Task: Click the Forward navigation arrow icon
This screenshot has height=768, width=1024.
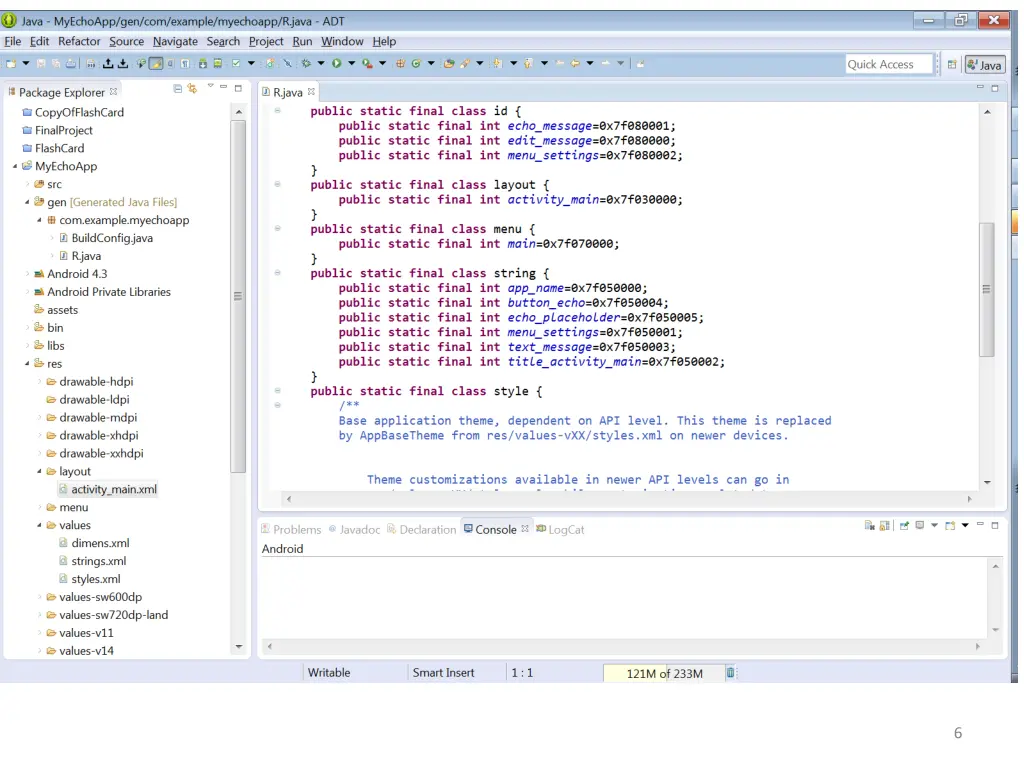Action: coord(606,63)
